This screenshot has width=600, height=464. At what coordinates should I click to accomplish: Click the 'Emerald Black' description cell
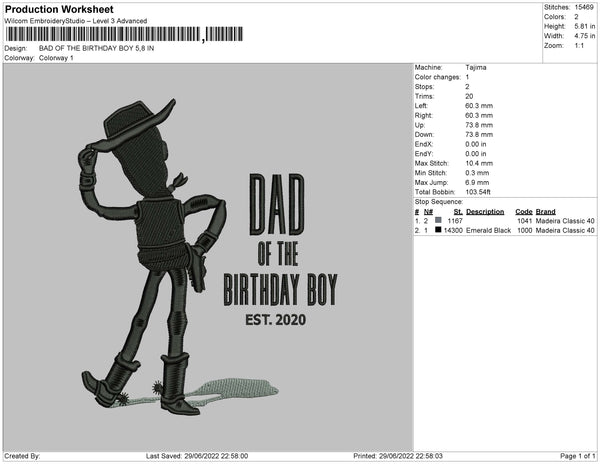point(488,230)
